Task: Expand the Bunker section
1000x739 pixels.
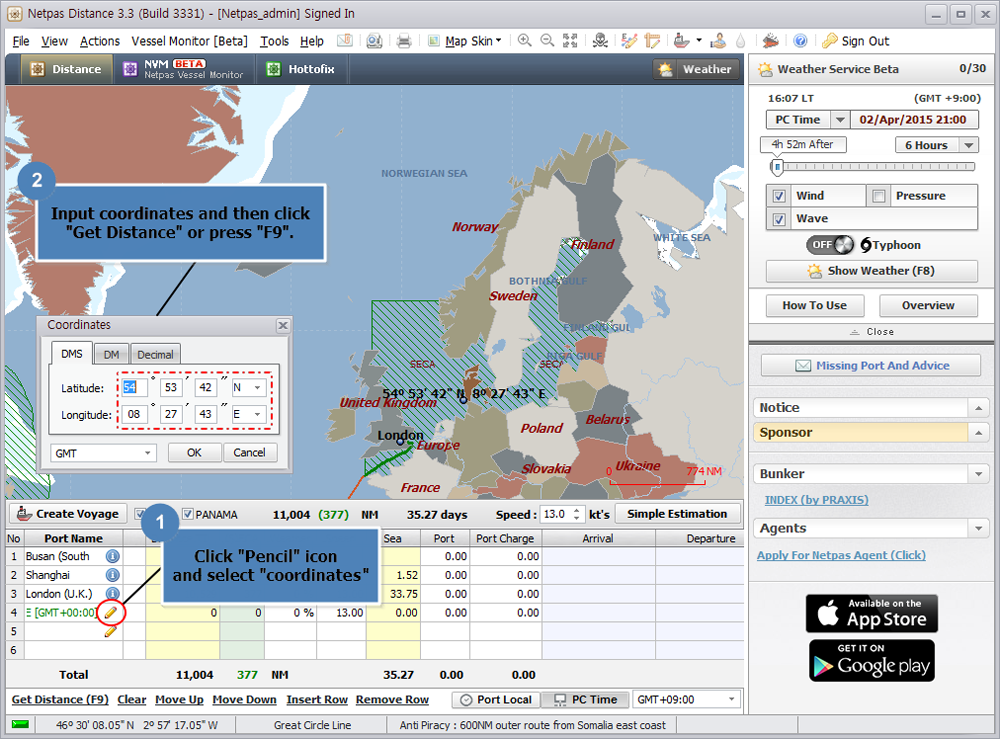Action: 978,474
